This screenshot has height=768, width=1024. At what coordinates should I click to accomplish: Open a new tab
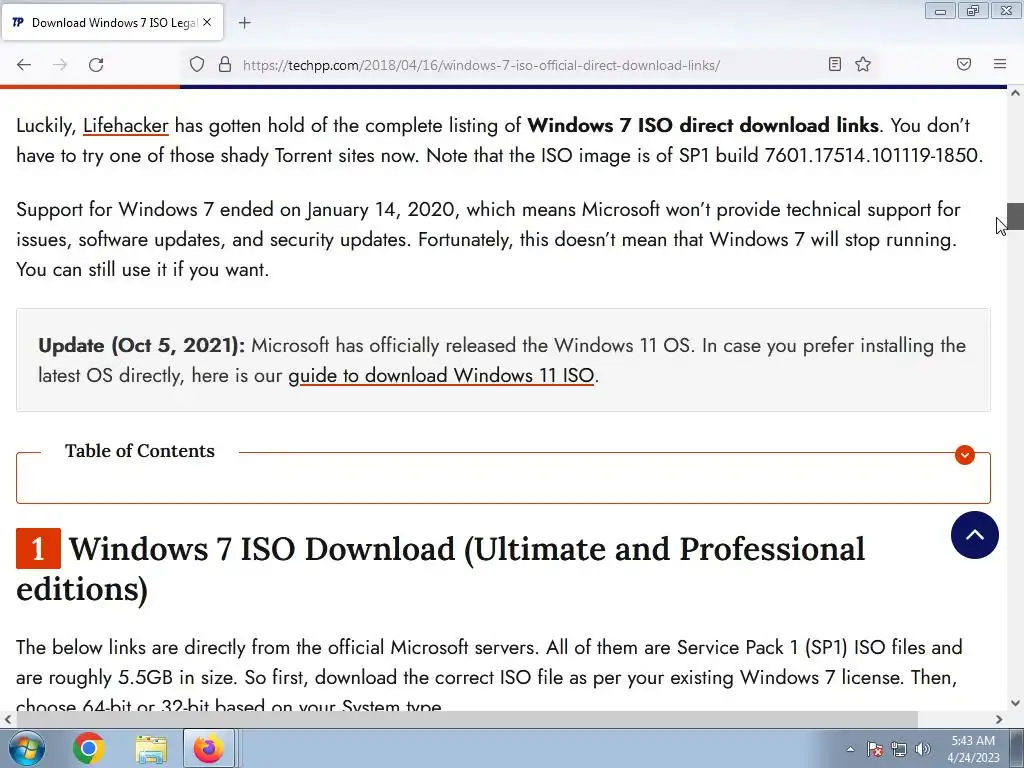244,23
